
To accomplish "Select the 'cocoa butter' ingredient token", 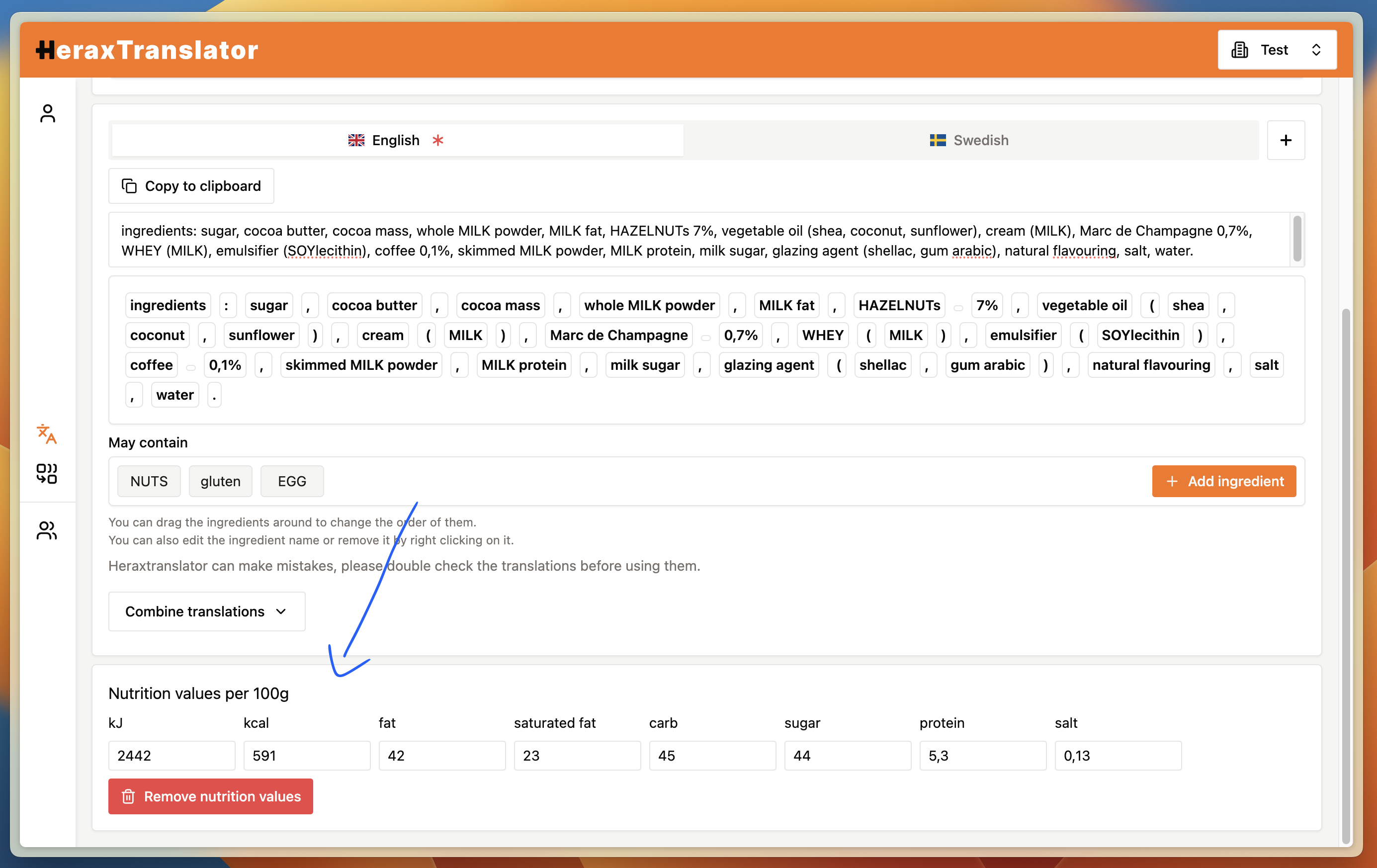I will click(374, 305).
